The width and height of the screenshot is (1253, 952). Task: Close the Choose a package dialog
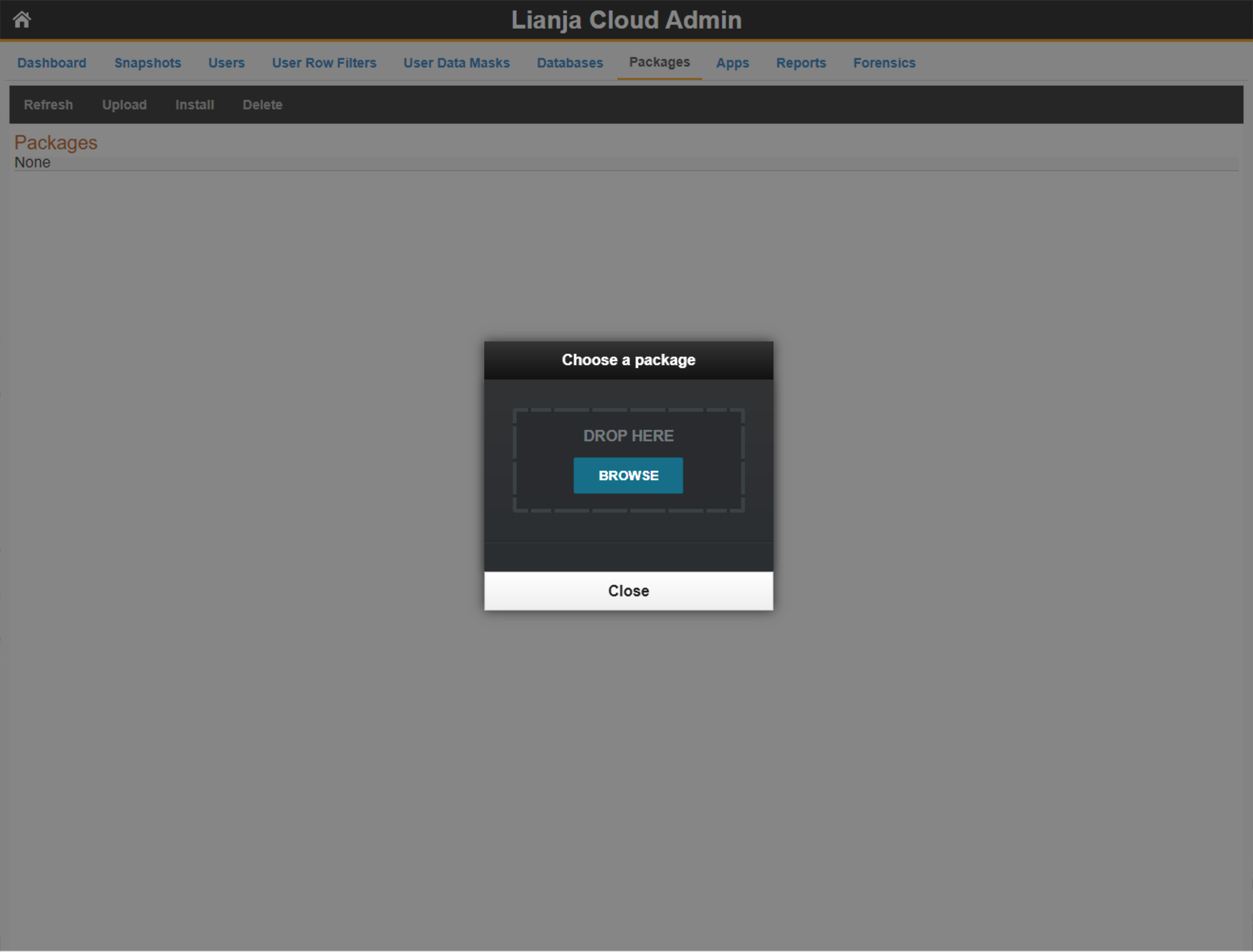coord(628,591)
